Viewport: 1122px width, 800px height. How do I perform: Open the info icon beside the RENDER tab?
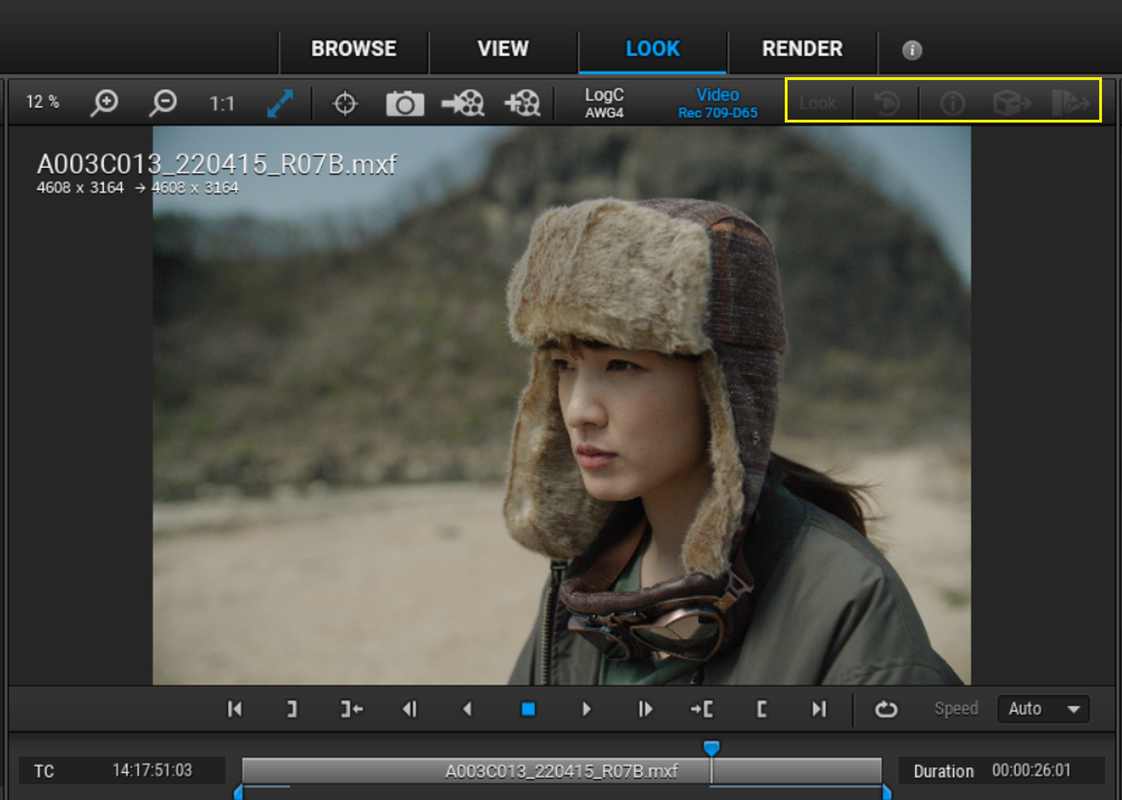[912, 50]
